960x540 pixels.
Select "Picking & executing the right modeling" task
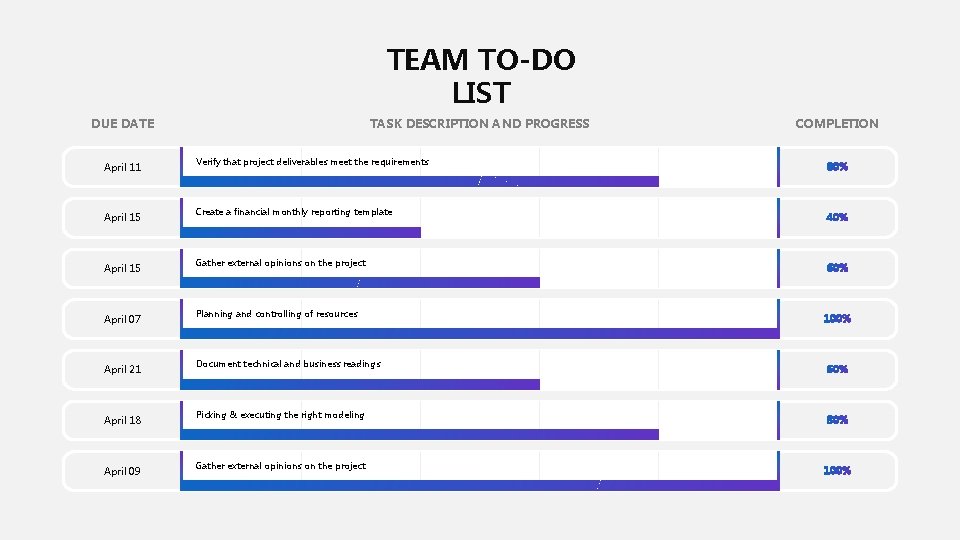coord(280,415)
